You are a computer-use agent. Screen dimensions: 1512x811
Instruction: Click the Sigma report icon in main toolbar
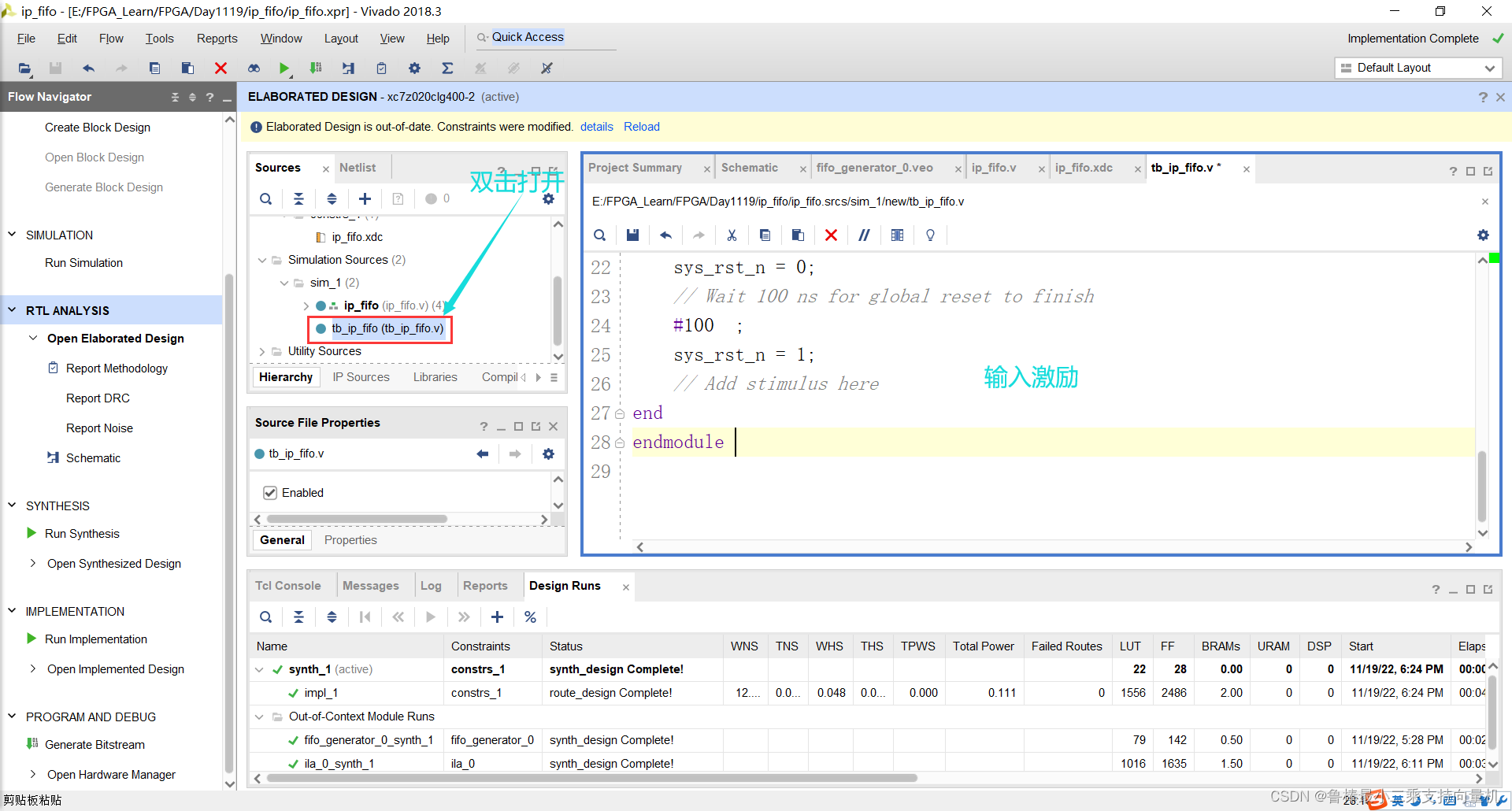click(447, 69)
